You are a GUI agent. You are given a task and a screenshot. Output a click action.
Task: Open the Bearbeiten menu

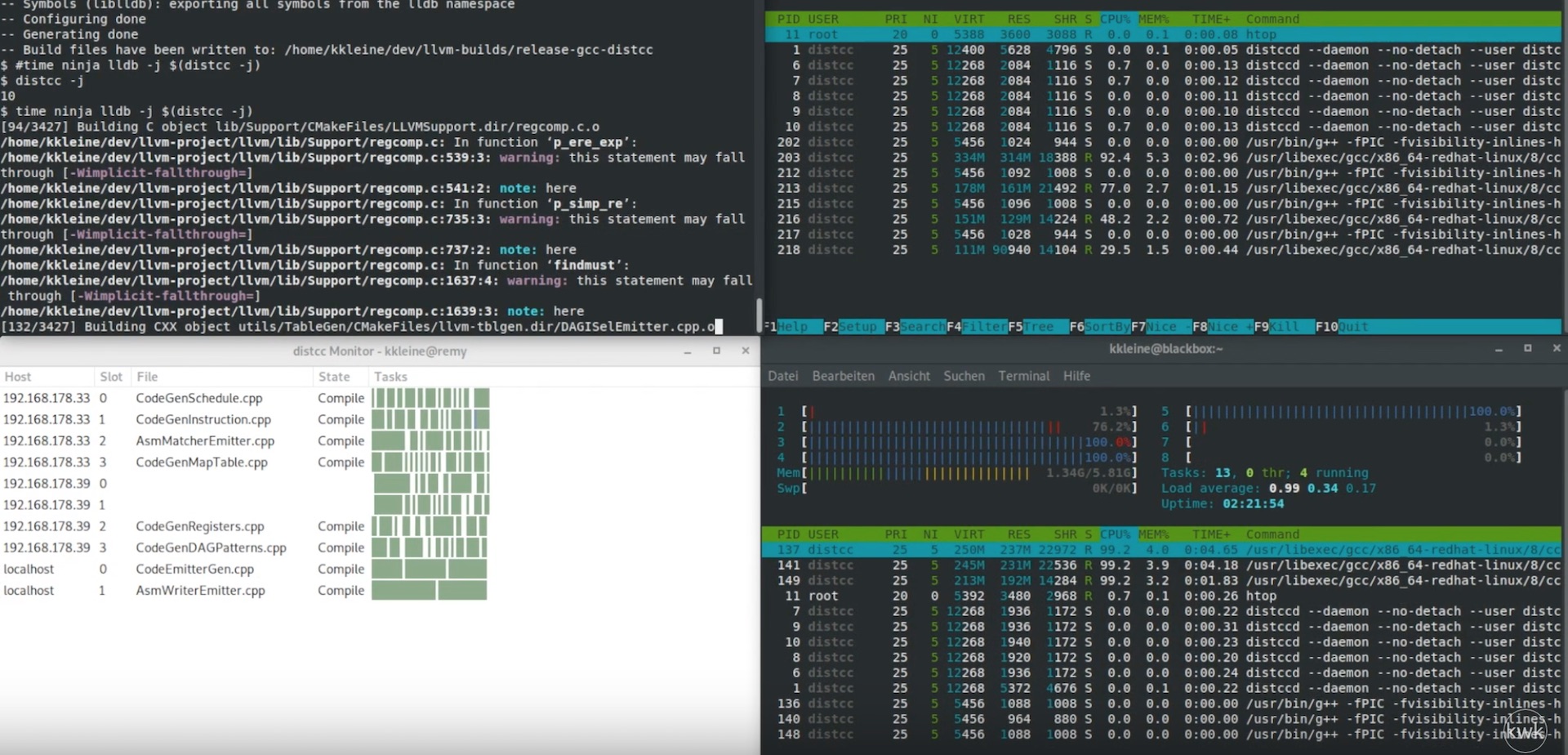coord(843,376)
